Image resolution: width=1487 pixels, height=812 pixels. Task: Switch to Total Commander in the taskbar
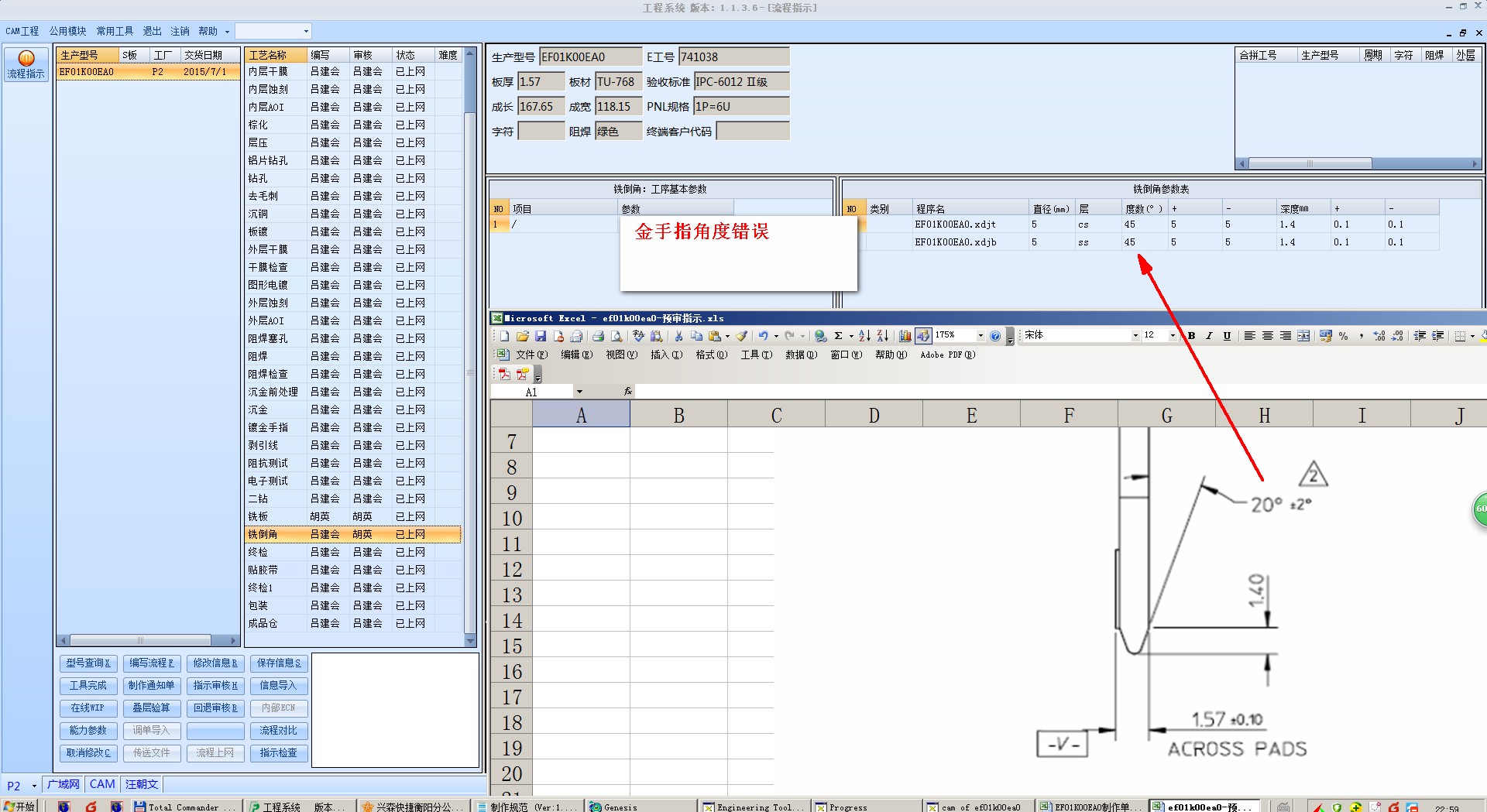coord(184,807)
